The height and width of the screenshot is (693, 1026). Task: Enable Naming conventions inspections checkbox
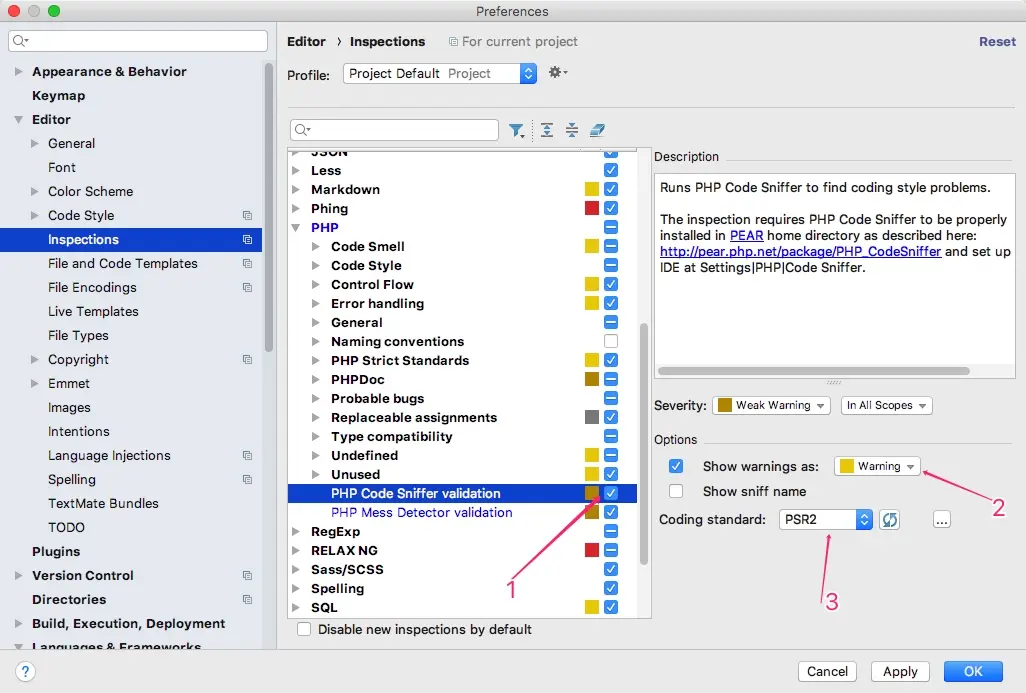(610, 341)
